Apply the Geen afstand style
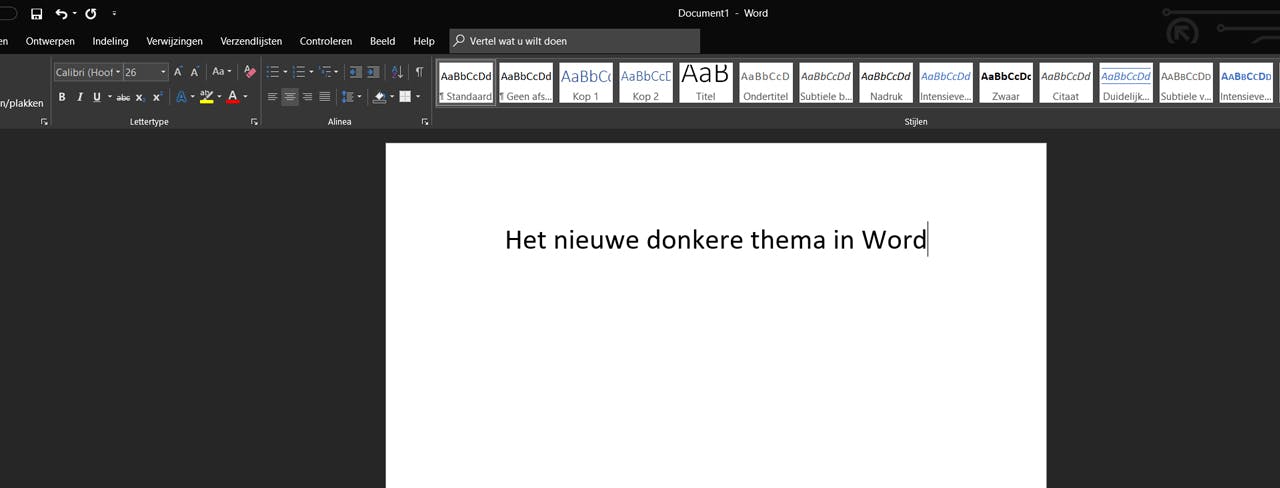This screenshot has width=1280, height=488. pos(526,83)
